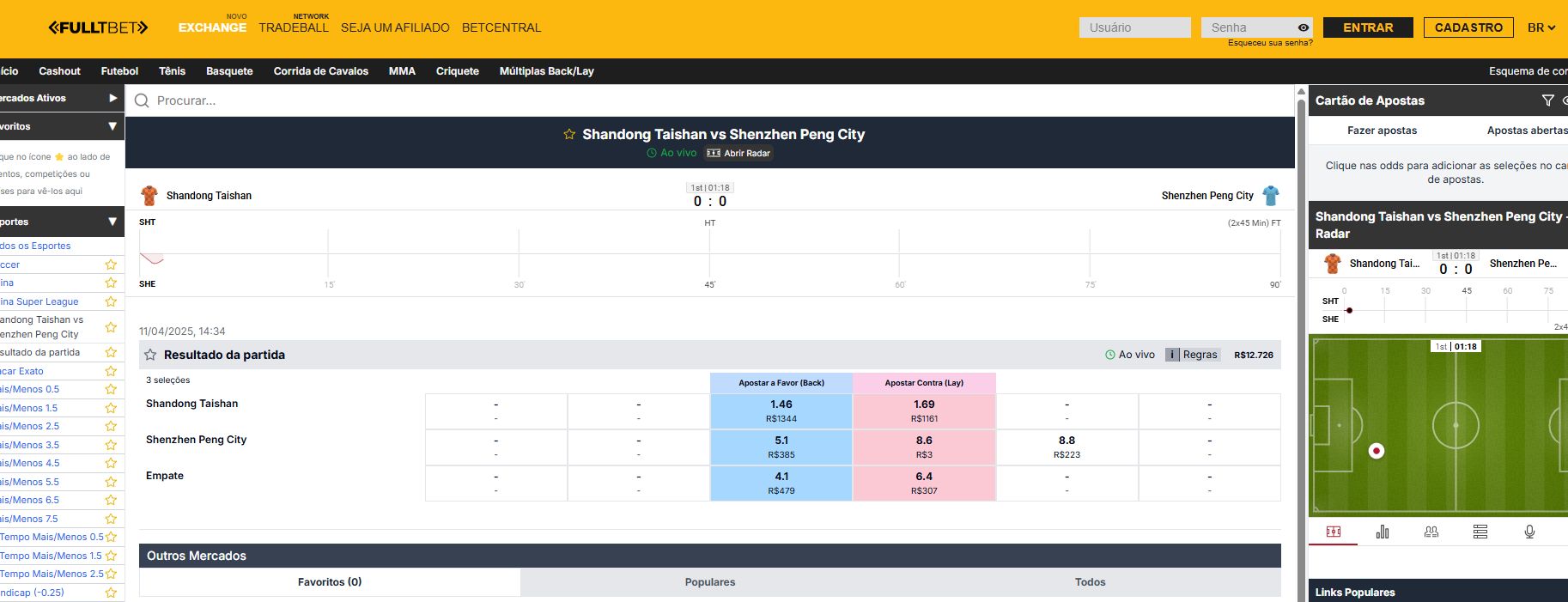1568x602 pixels.
Task: Open the Criquete menu item
Action: click(x=458, y=71)
